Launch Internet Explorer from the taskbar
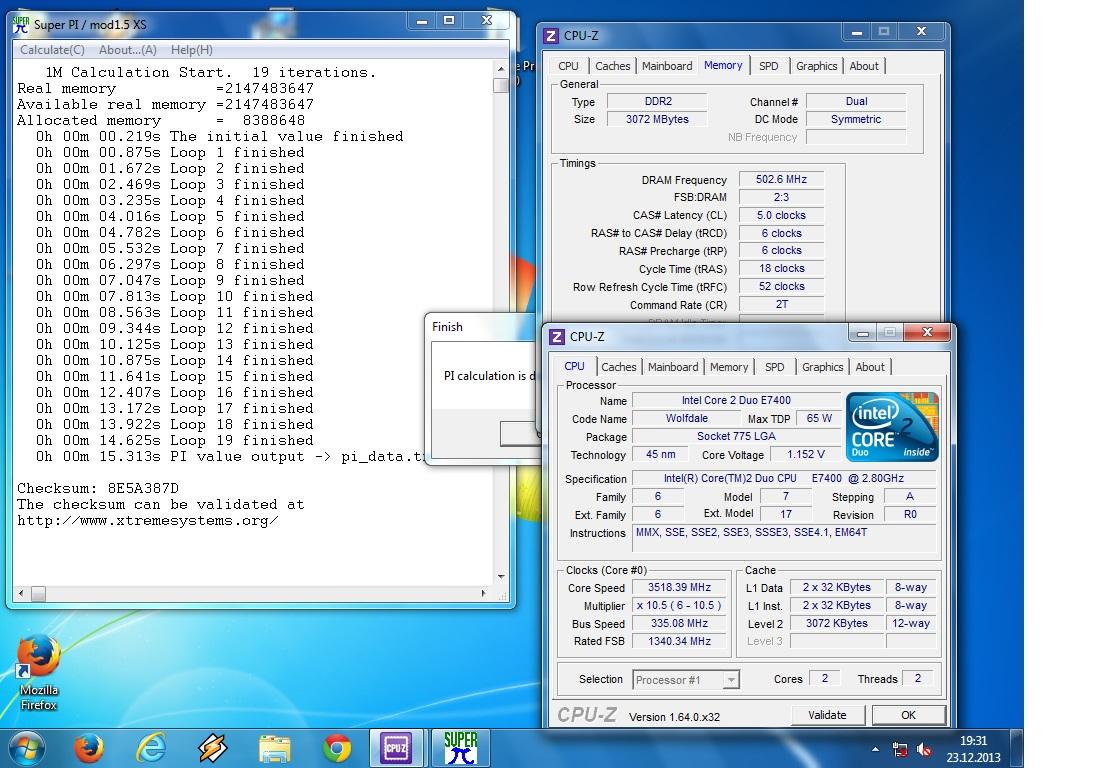Screen dimensions: 1093x768 tap(151, 749)
